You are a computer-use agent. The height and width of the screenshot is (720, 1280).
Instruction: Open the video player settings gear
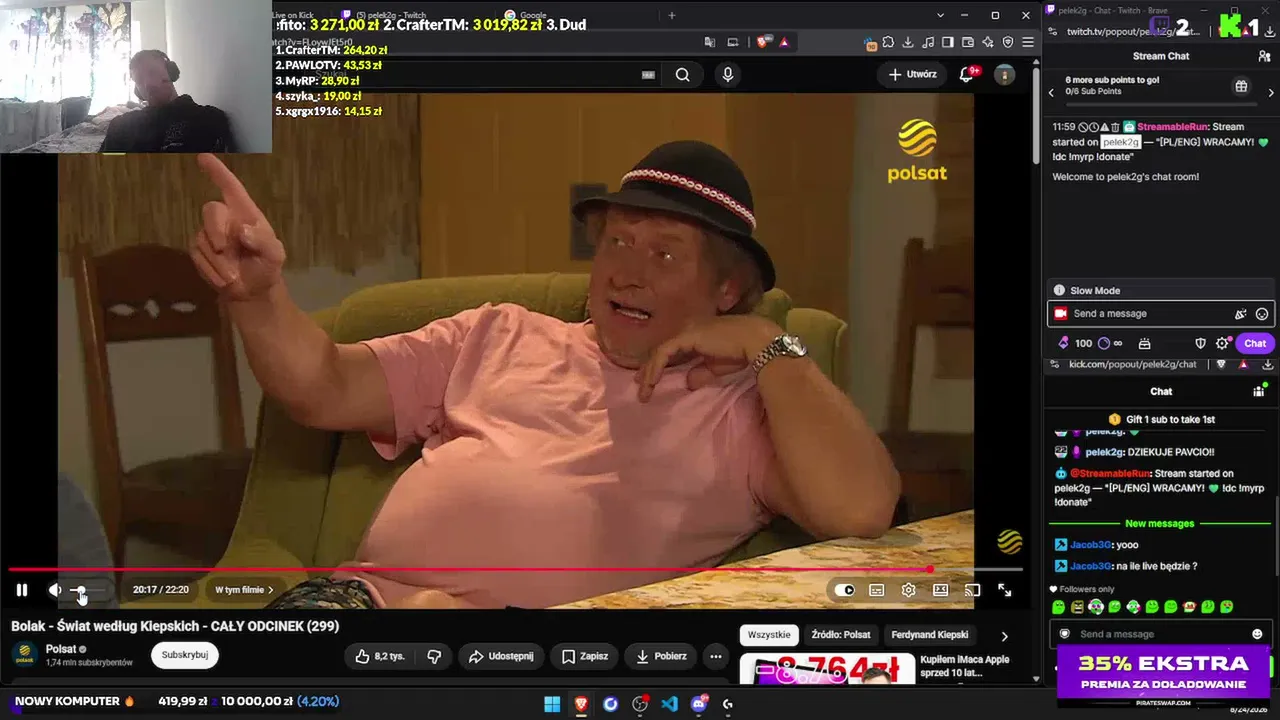click(x=908, y=590)
